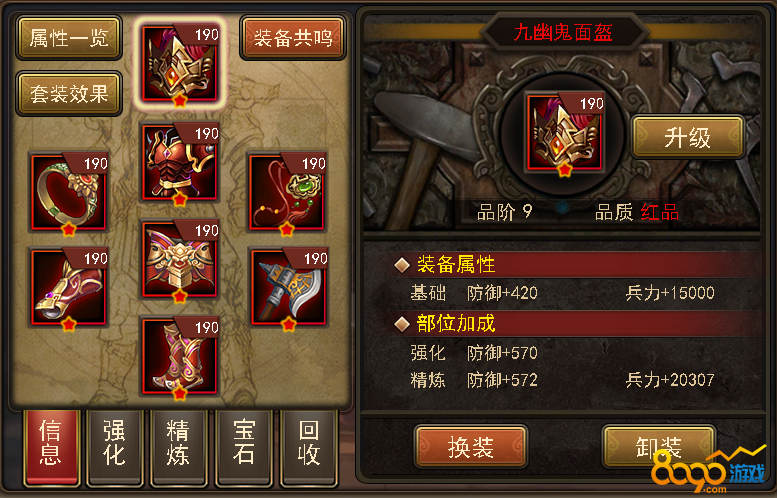Open the 装备共鸣 equipment resonance
777x498 pixels.
tap(293, 38)
